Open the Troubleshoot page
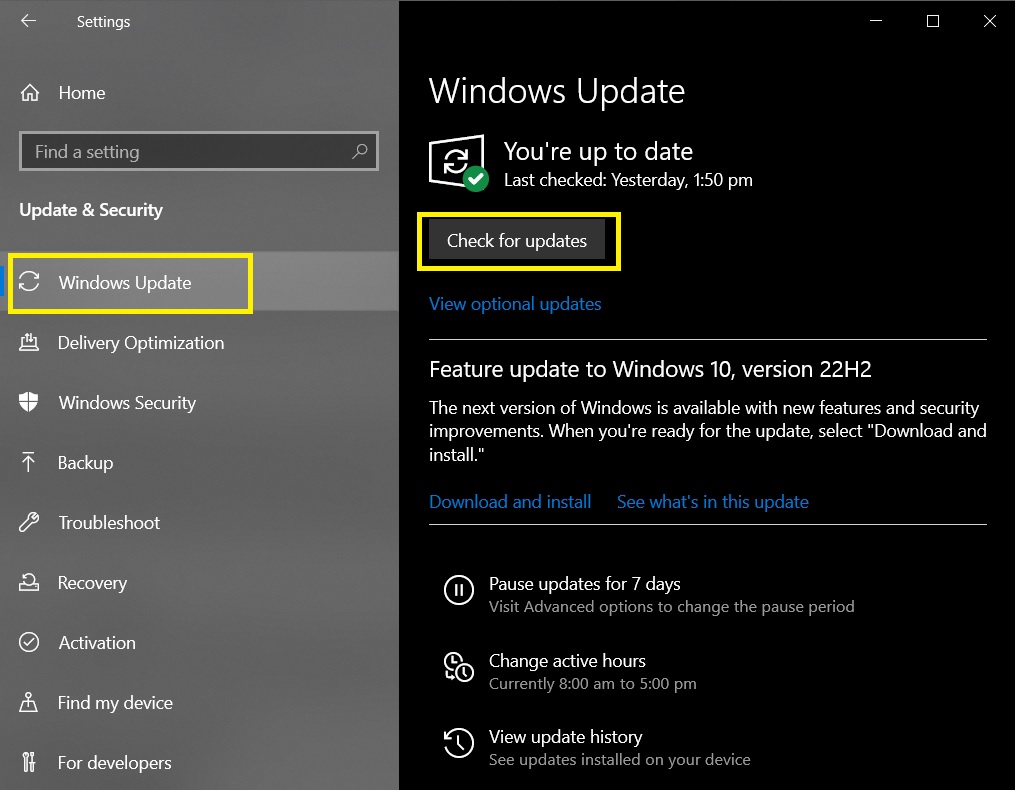Viewport: 1015px width, 790px height. [x=199, y=522]
